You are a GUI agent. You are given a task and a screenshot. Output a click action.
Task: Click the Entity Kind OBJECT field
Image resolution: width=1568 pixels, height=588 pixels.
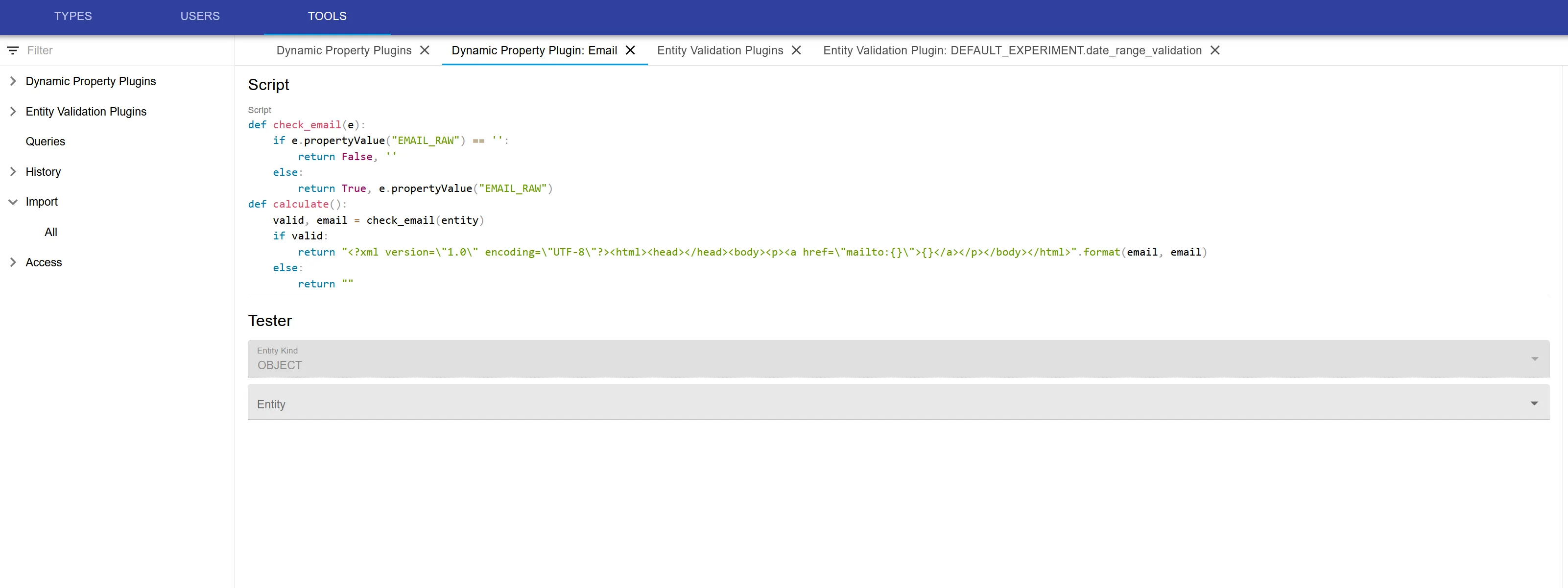tap(899, 359)
